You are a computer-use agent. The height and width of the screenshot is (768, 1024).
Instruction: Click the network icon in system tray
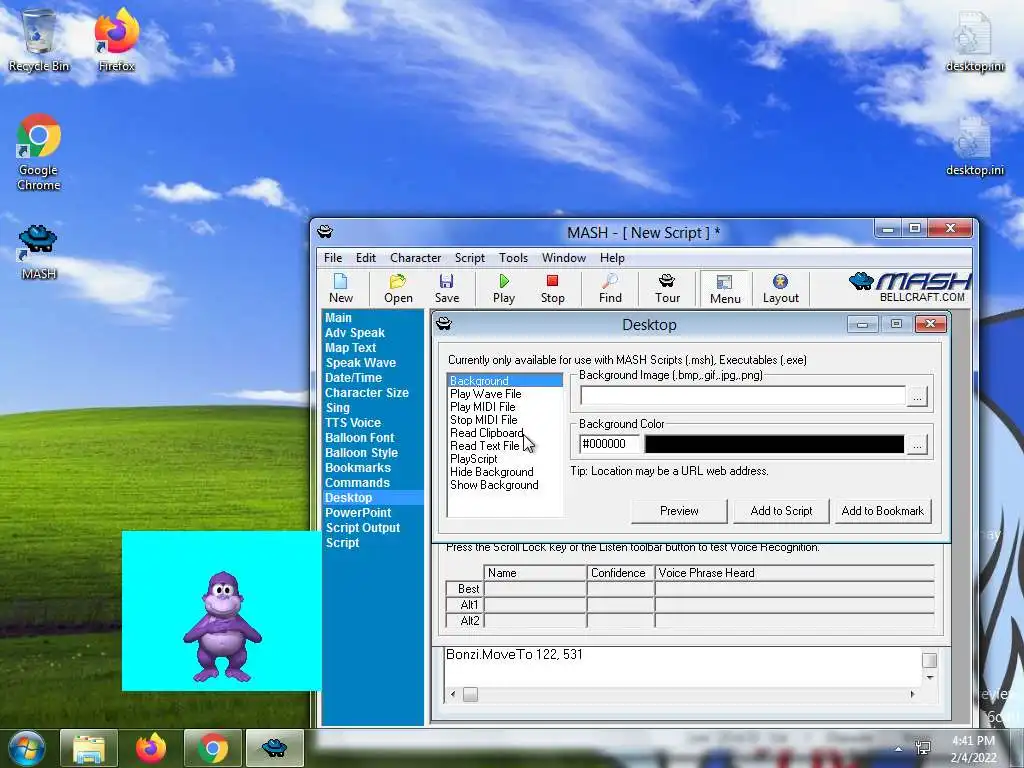tap(923, 748)
